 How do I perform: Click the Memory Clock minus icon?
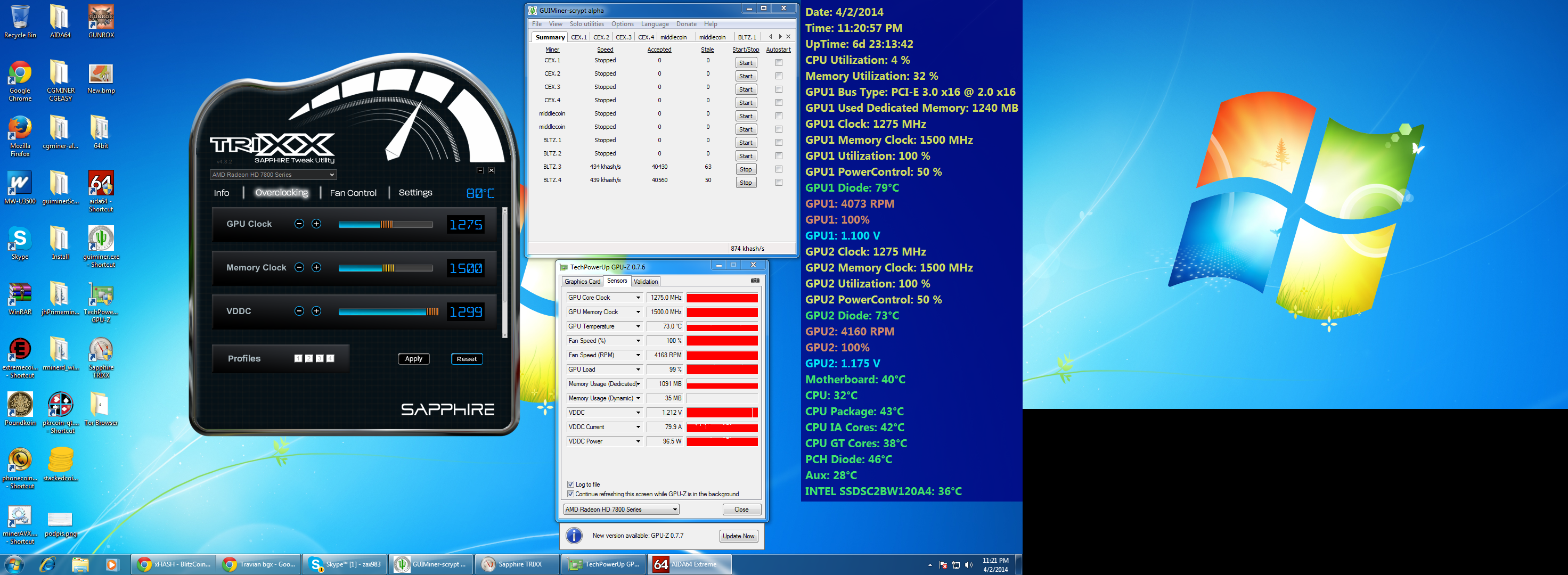[x=299, y=268]
